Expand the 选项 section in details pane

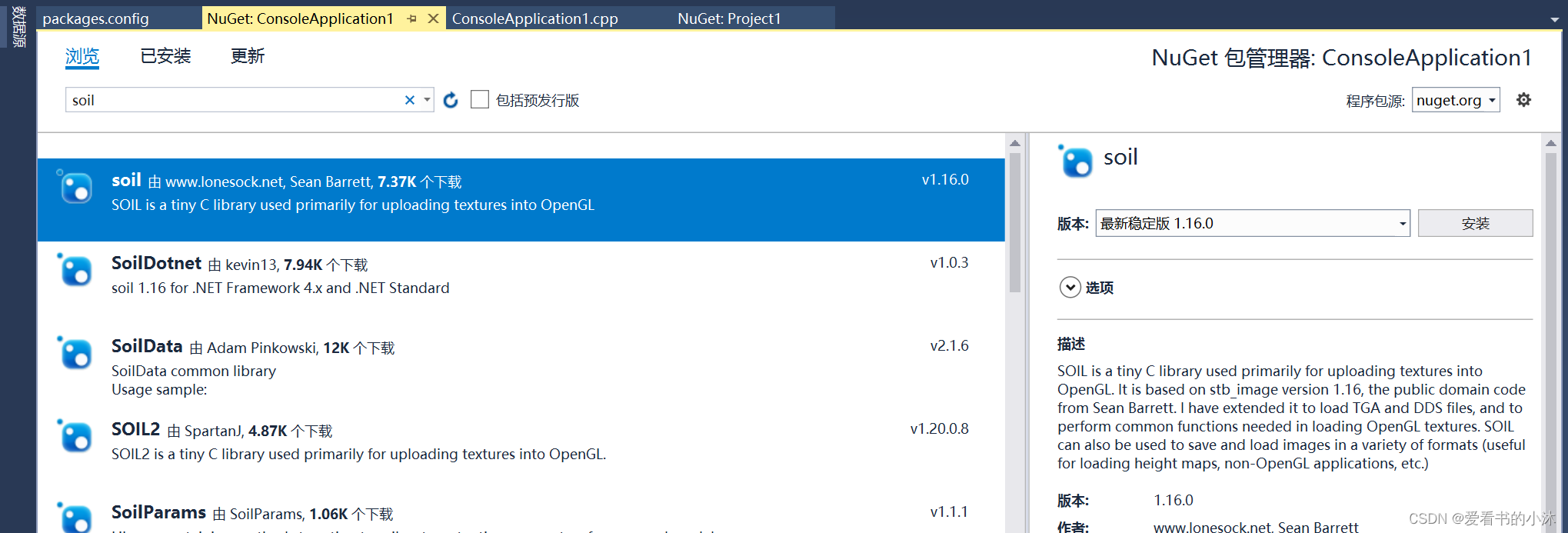tap(1070, 287)
